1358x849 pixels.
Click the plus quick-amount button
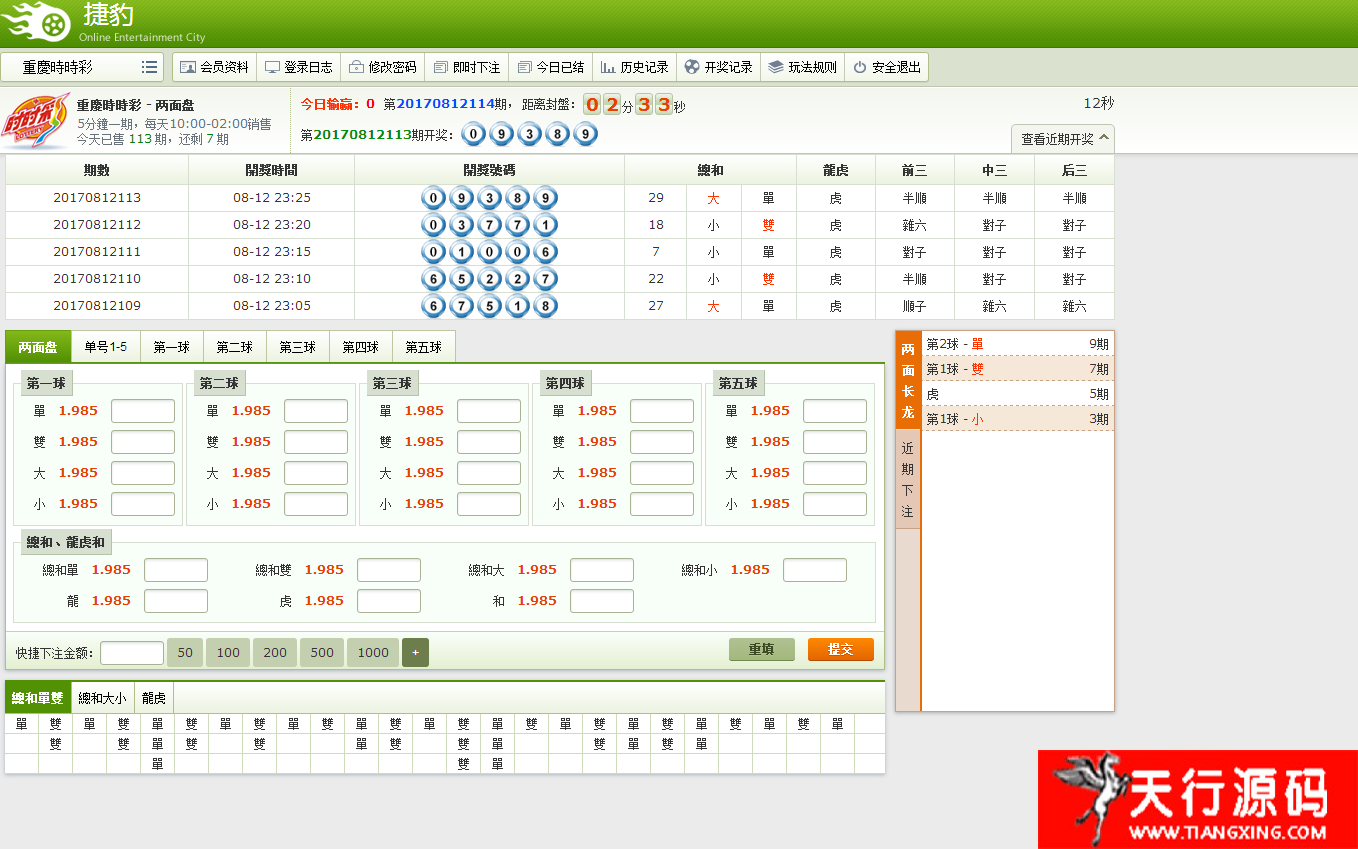[x=415, y=653]
